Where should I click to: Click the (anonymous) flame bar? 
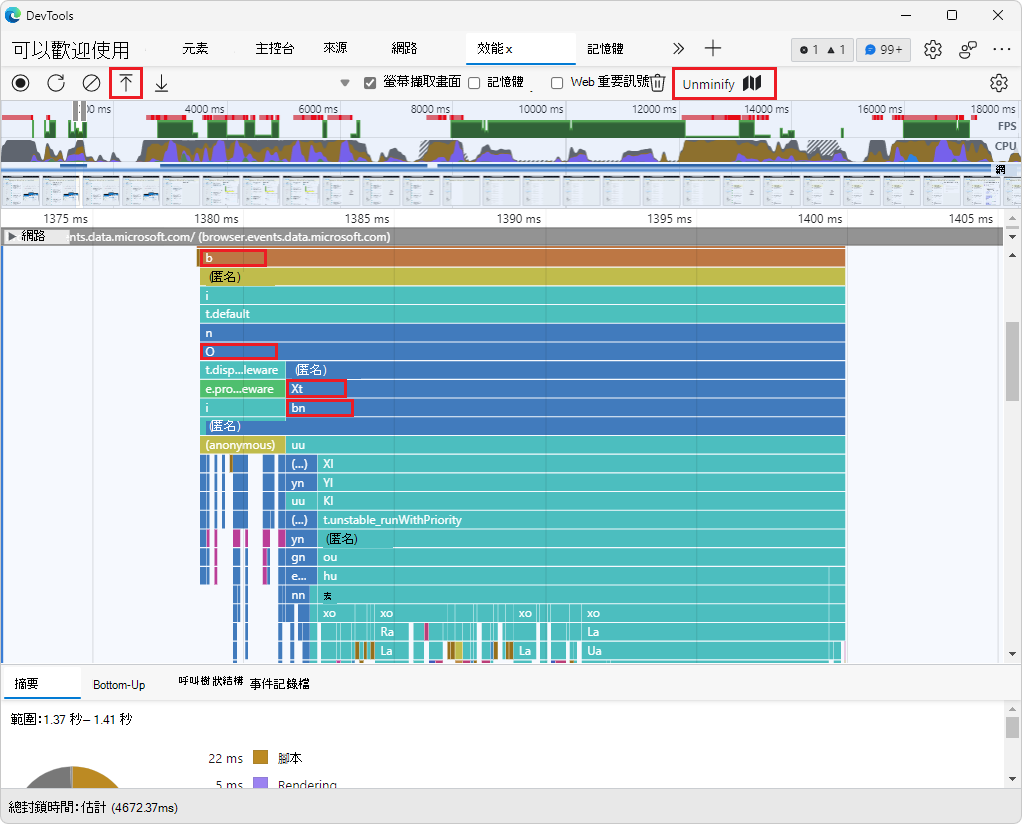coord(242,445)
